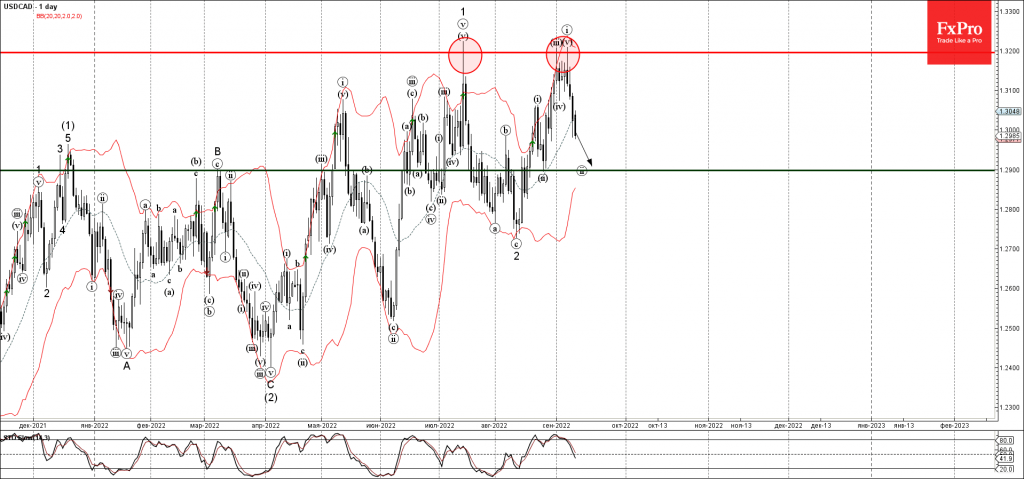Click the 1.3200 price axis label
This screenshot has width=1024, height=479.
[1009, 51]
